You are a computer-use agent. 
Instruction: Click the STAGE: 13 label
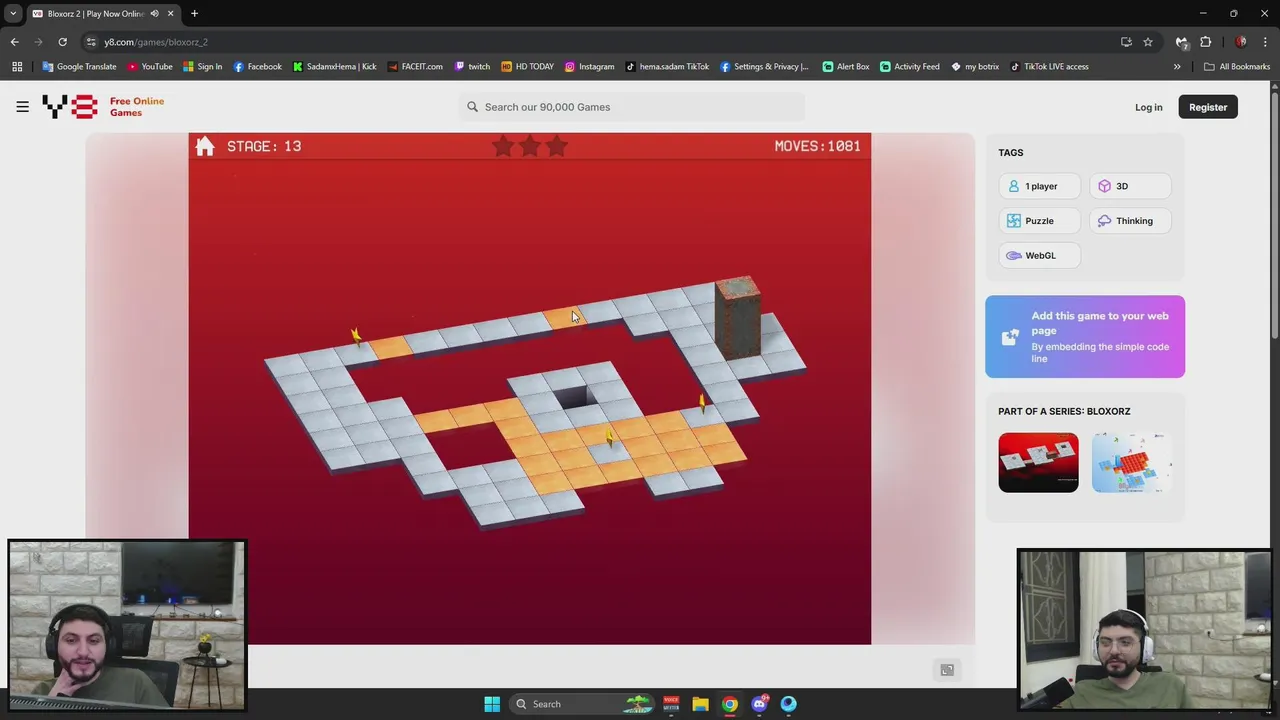coord(264,146)
